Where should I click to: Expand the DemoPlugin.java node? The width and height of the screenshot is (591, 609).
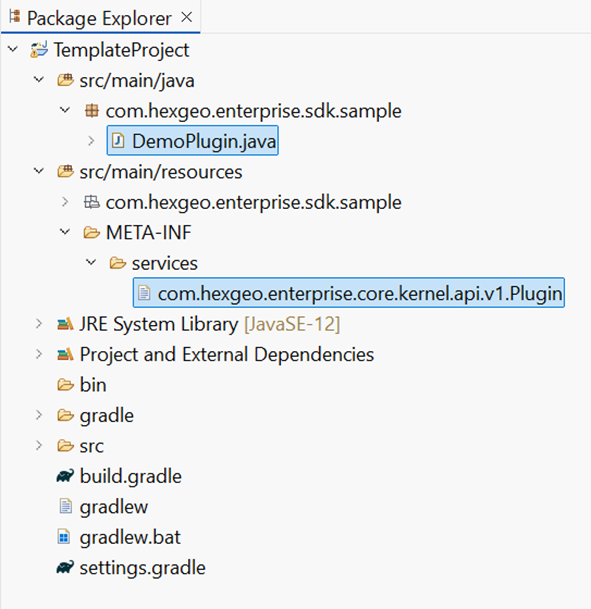[x=91, y=141]
